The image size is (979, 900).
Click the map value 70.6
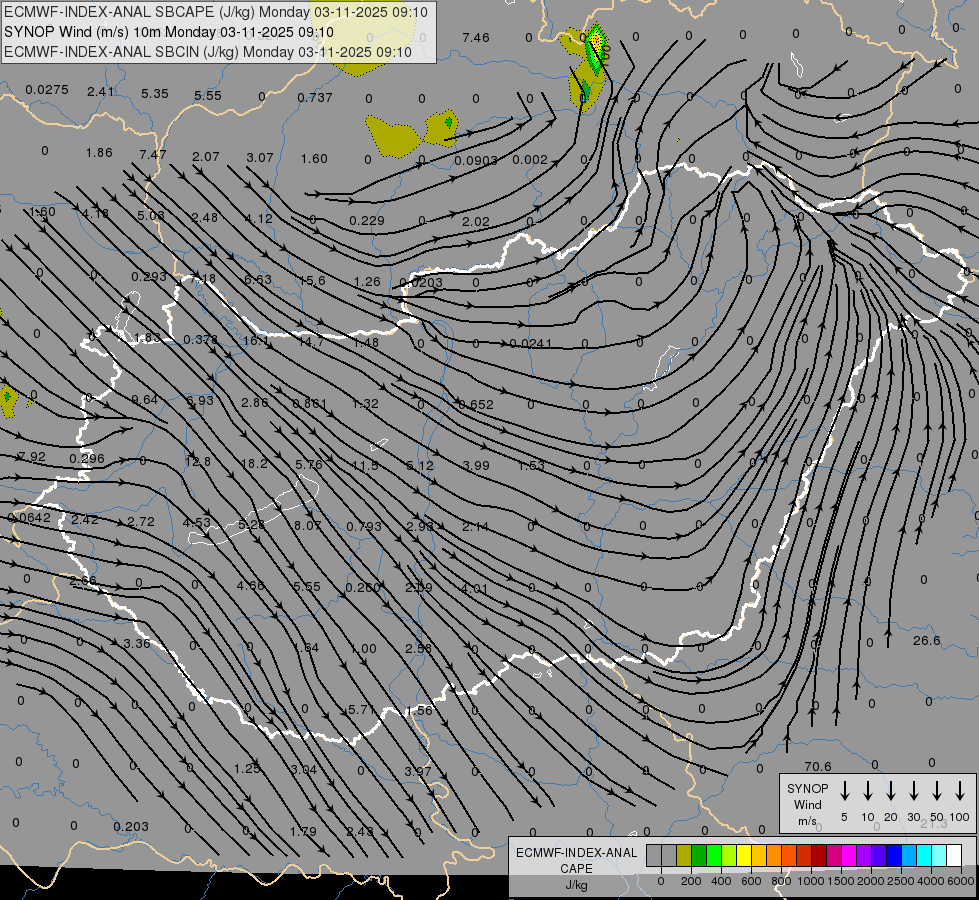[818, 766]
